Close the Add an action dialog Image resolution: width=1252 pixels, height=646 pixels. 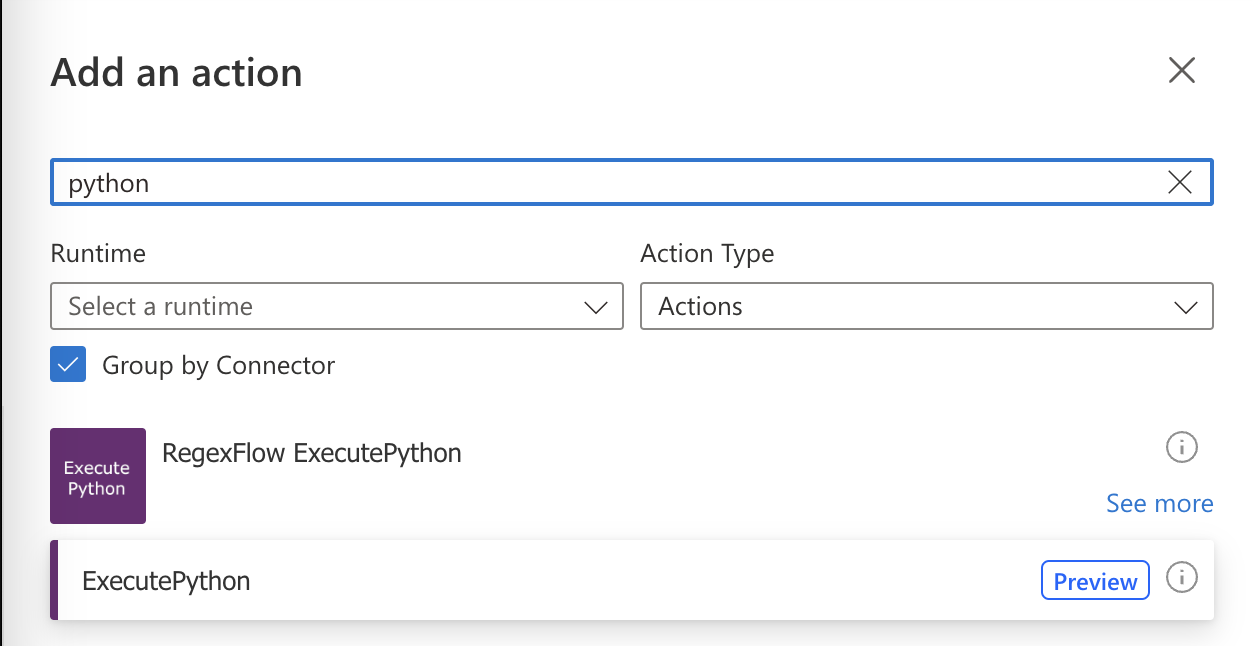pyautogui.click(x=1181, y=70)
